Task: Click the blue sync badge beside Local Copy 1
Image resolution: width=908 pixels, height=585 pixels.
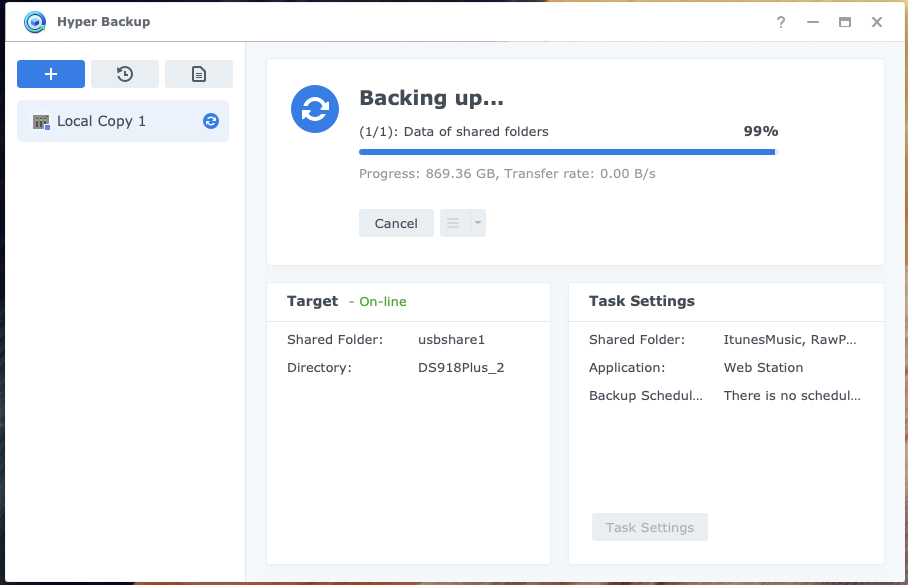Action: click(x=211, y=121)
